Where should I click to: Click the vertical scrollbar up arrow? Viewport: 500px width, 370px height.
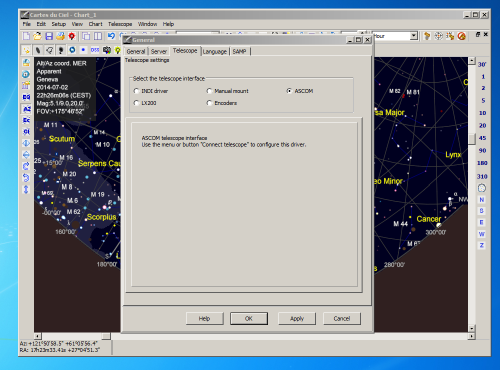pyautogui.click(x=472, y=61)
